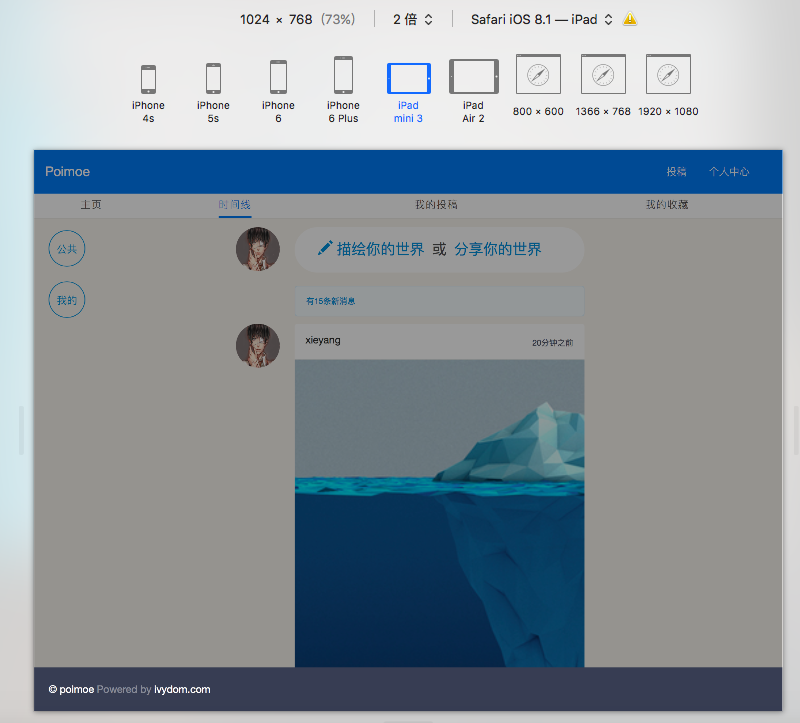Click xieyang's avatar thumbnail
This screenshot has width=800, height=723.
258,345
